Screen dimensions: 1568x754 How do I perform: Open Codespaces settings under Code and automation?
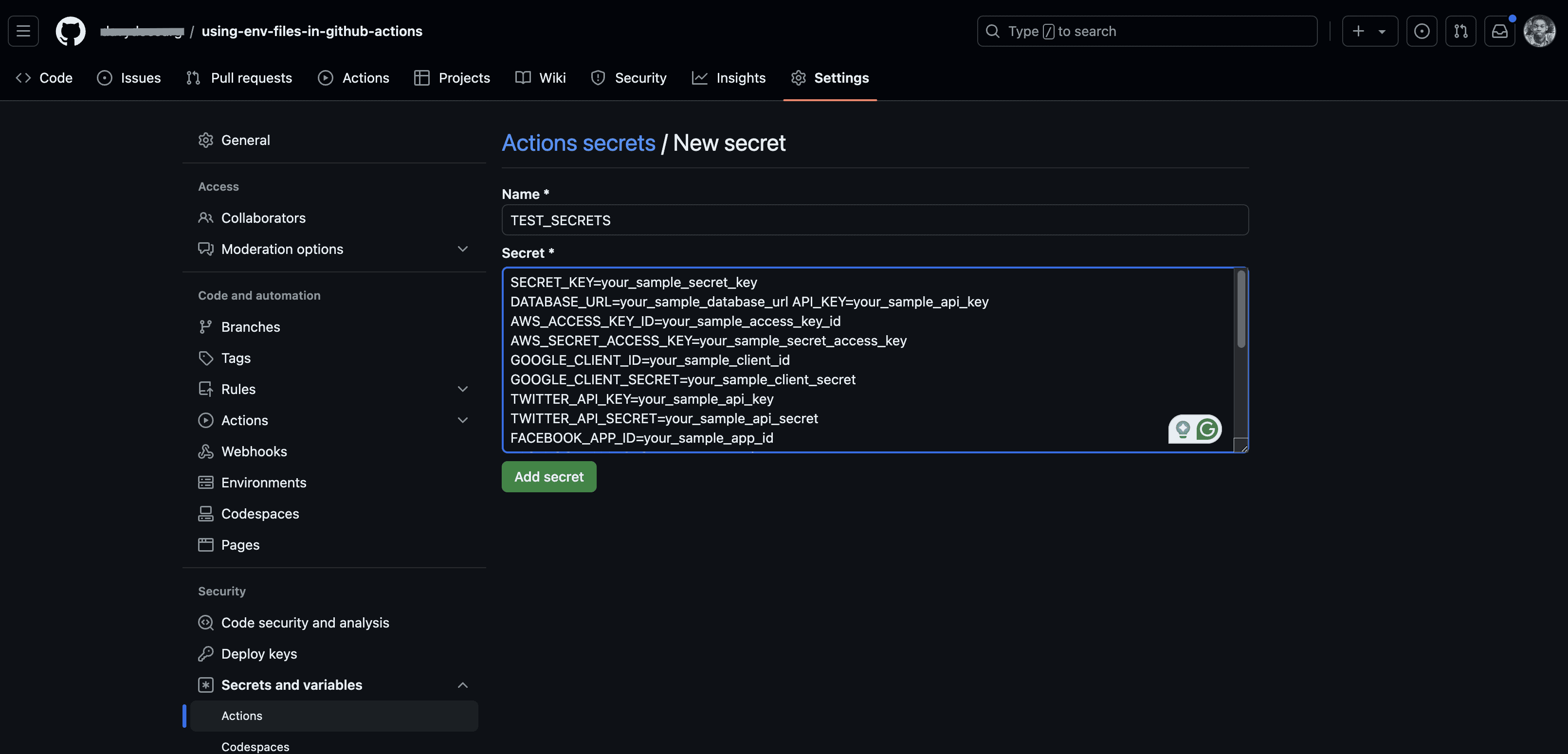[334, 514]
